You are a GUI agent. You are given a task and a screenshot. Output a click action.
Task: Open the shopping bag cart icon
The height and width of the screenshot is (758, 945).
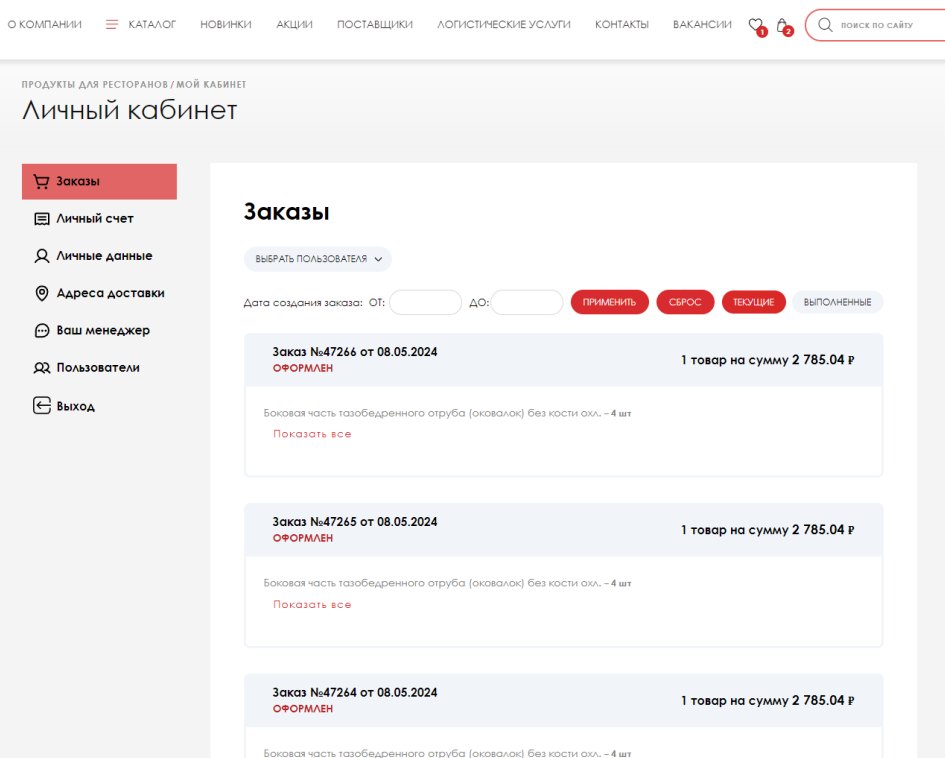pyautogui.click(x=782, y=25)
